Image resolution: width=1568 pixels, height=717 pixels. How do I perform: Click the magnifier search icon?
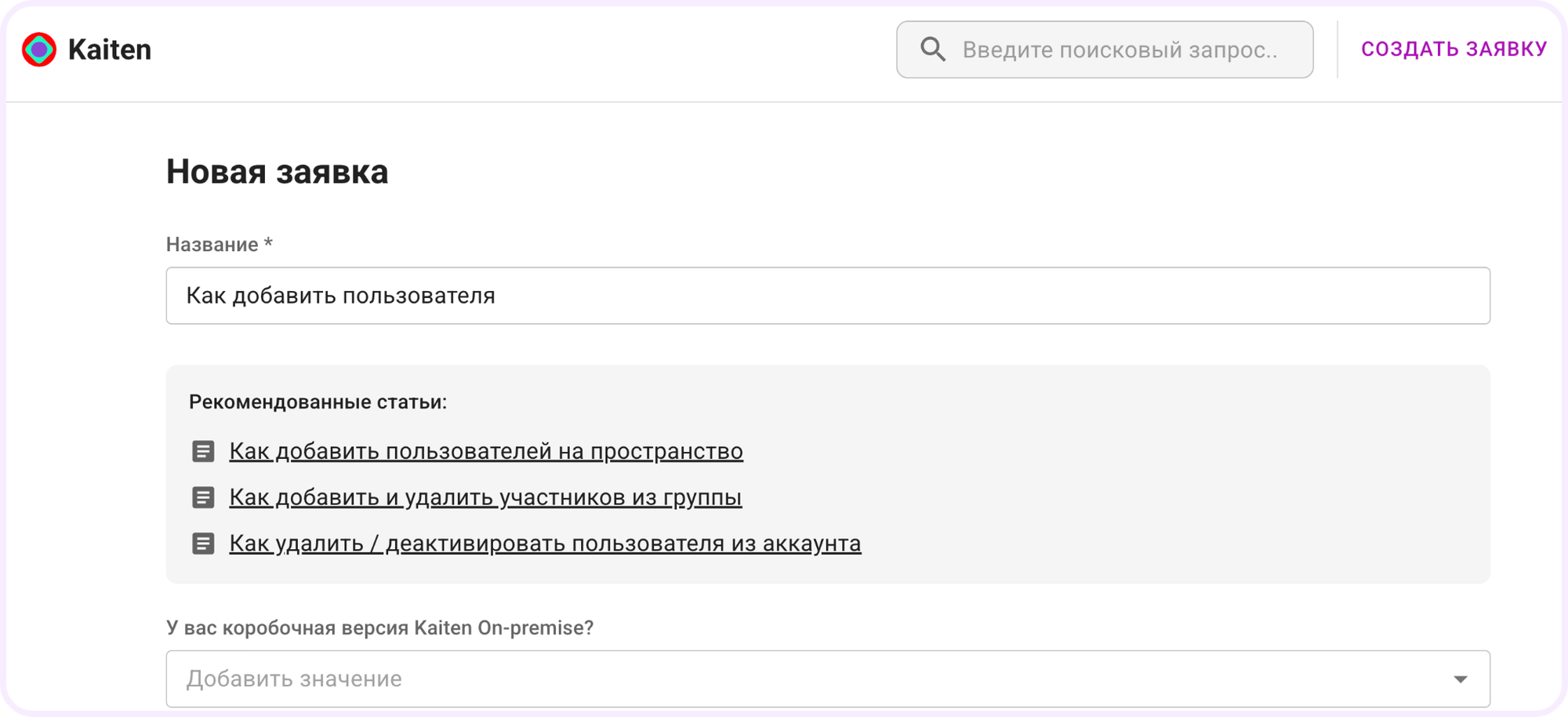pos(933,49)
